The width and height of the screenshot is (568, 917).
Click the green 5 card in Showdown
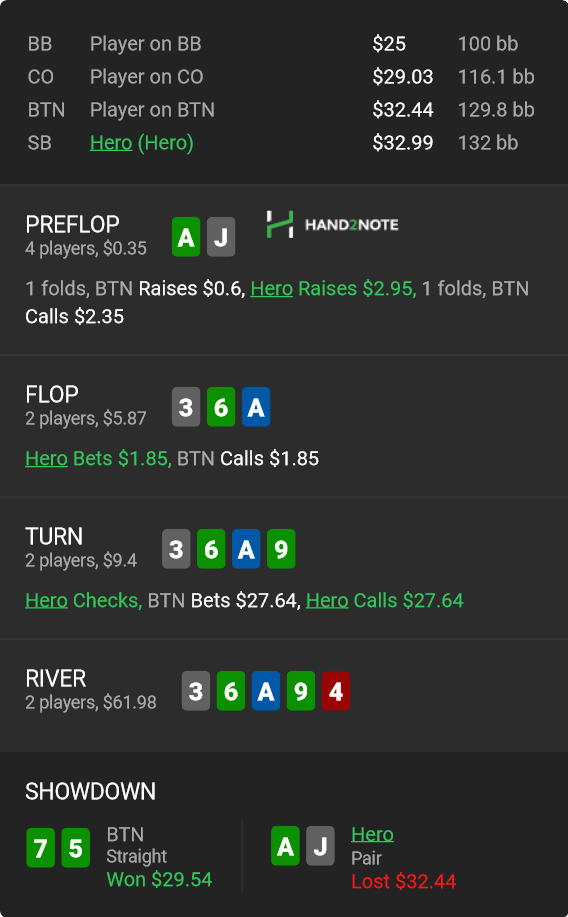tap(75, 847)
